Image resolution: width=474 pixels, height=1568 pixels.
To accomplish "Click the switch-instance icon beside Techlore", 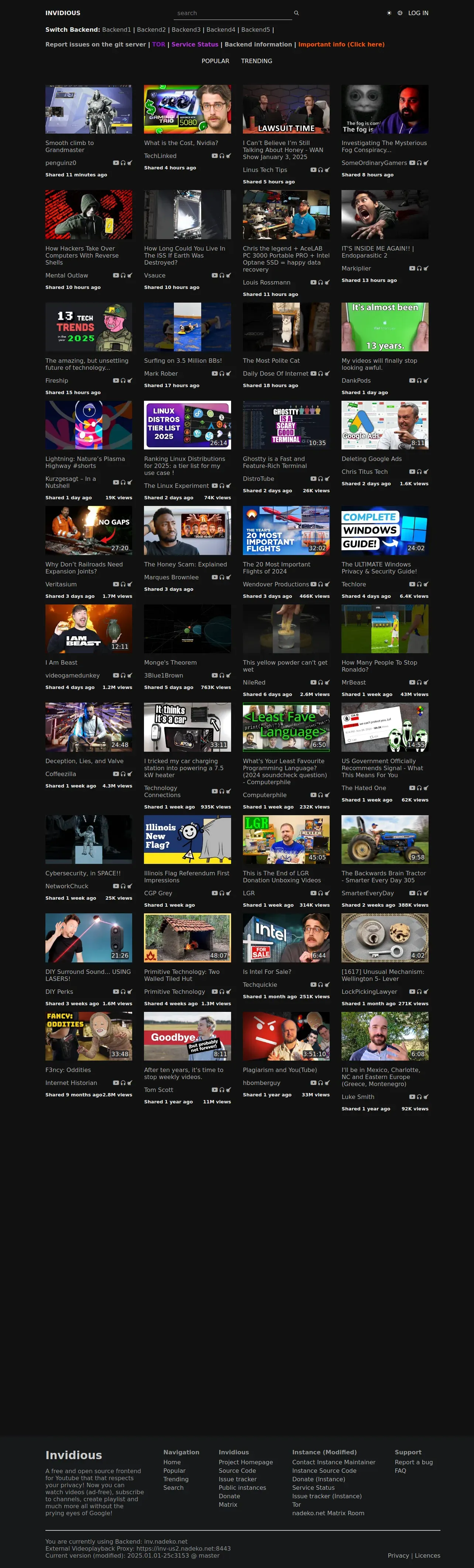I will [x=426, y=584].
